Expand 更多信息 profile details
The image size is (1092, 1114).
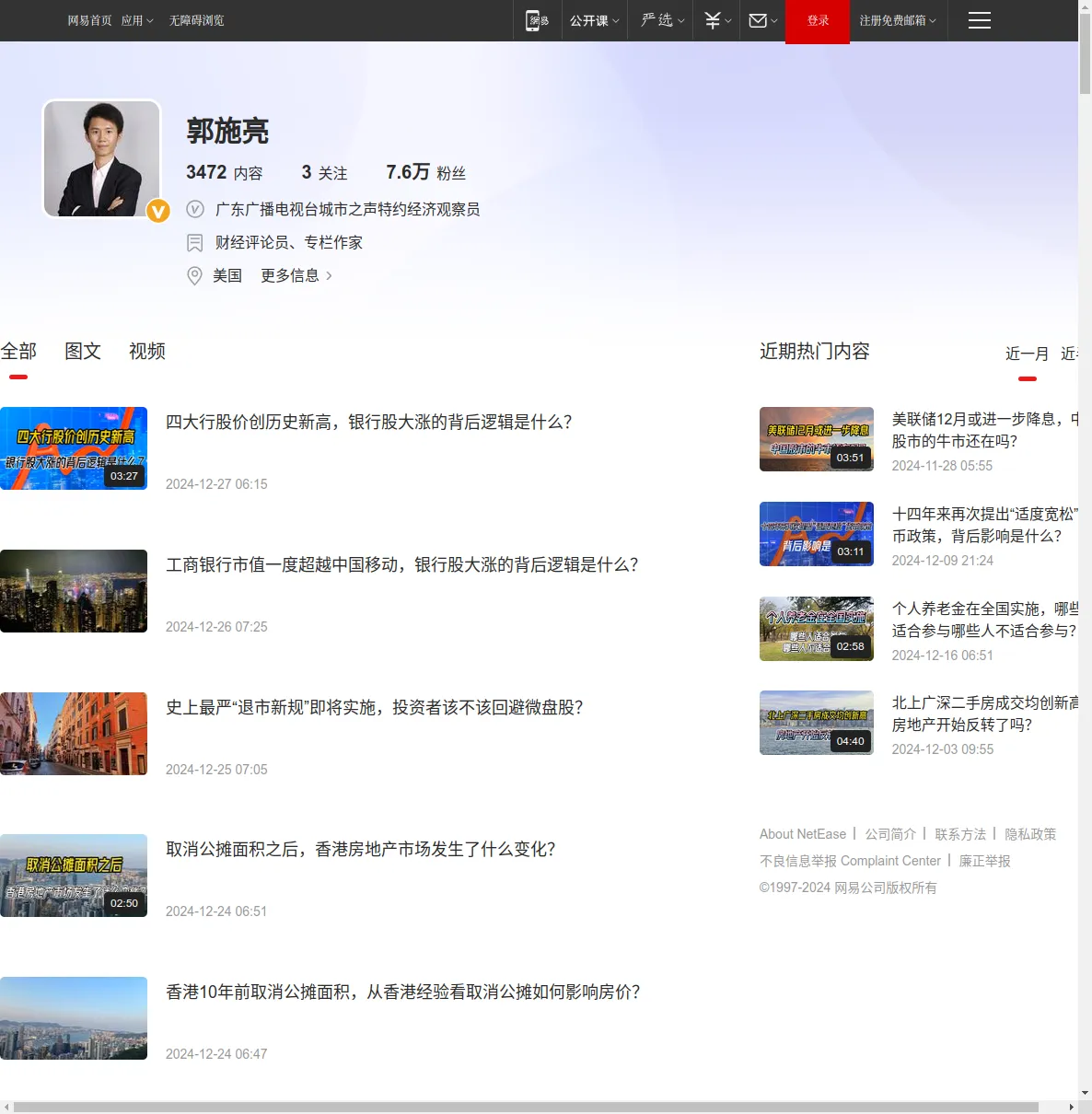296,275
